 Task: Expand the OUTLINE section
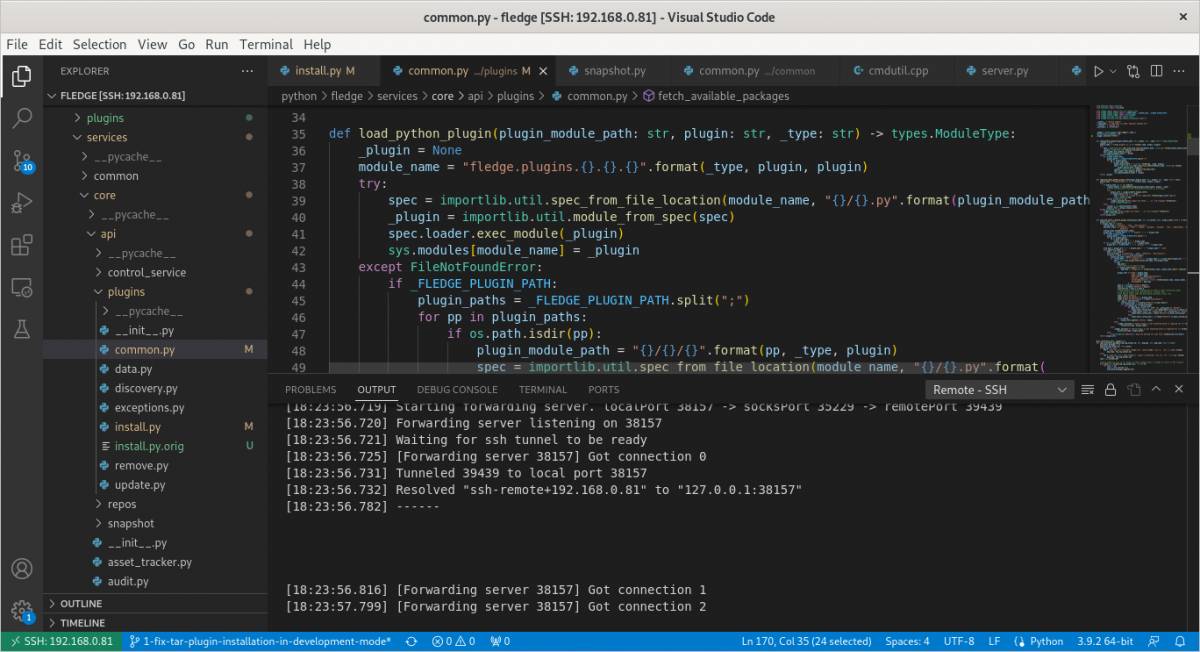tap(80, 604)
